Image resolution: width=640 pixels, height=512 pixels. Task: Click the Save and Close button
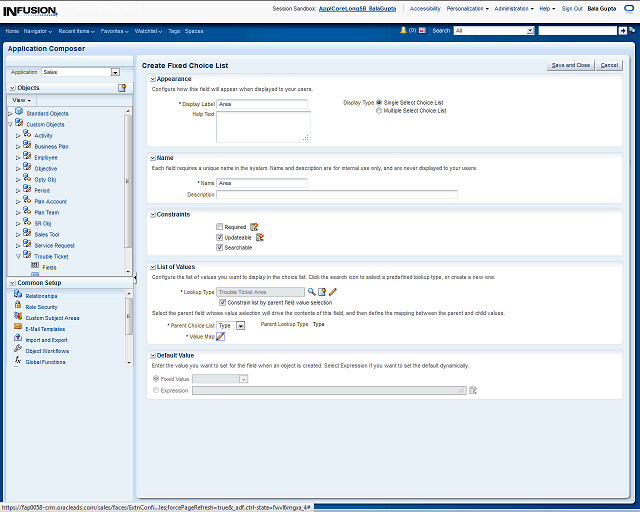(570, 65)
